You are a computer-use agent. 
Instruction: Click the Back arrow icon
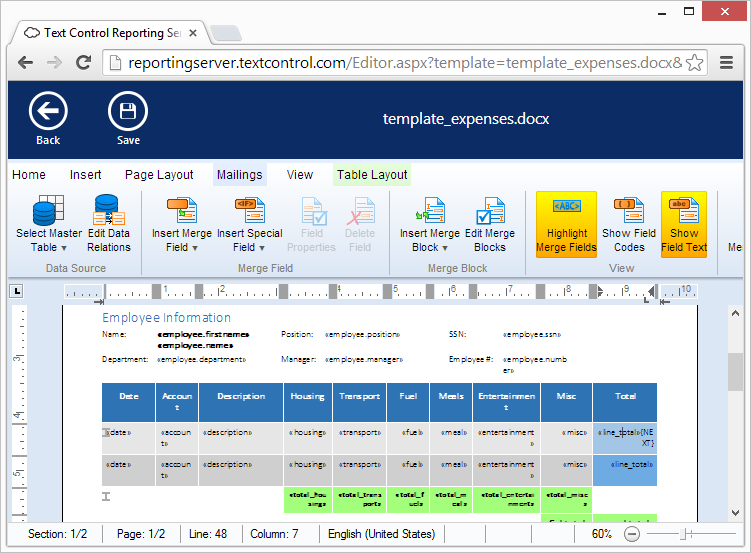48,111
